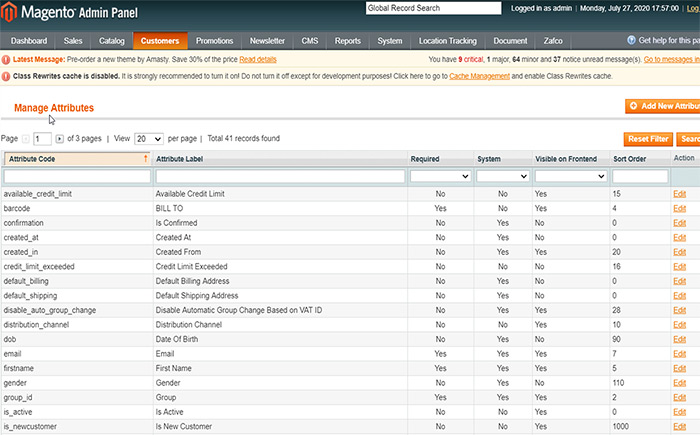Viewport: 700px width, 435px height.
Task: Edit the default_billing attribute
Action: (679, 281)
